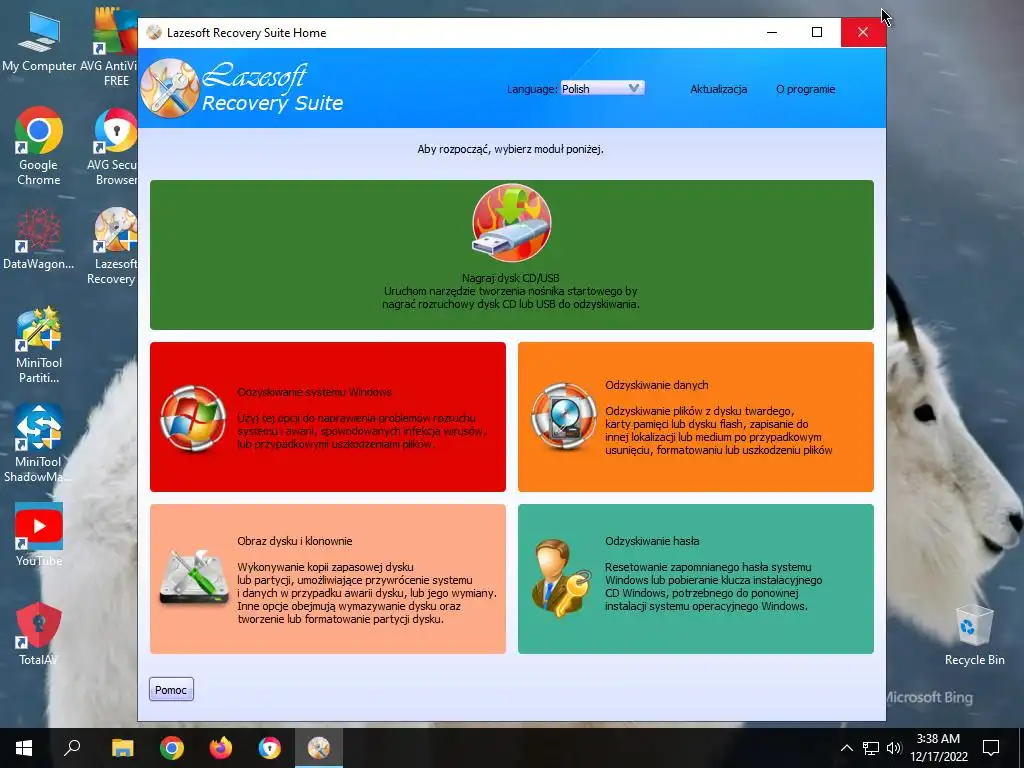Click the disk image tools drive icon
1024x768 pixels.
coord(194,577)
